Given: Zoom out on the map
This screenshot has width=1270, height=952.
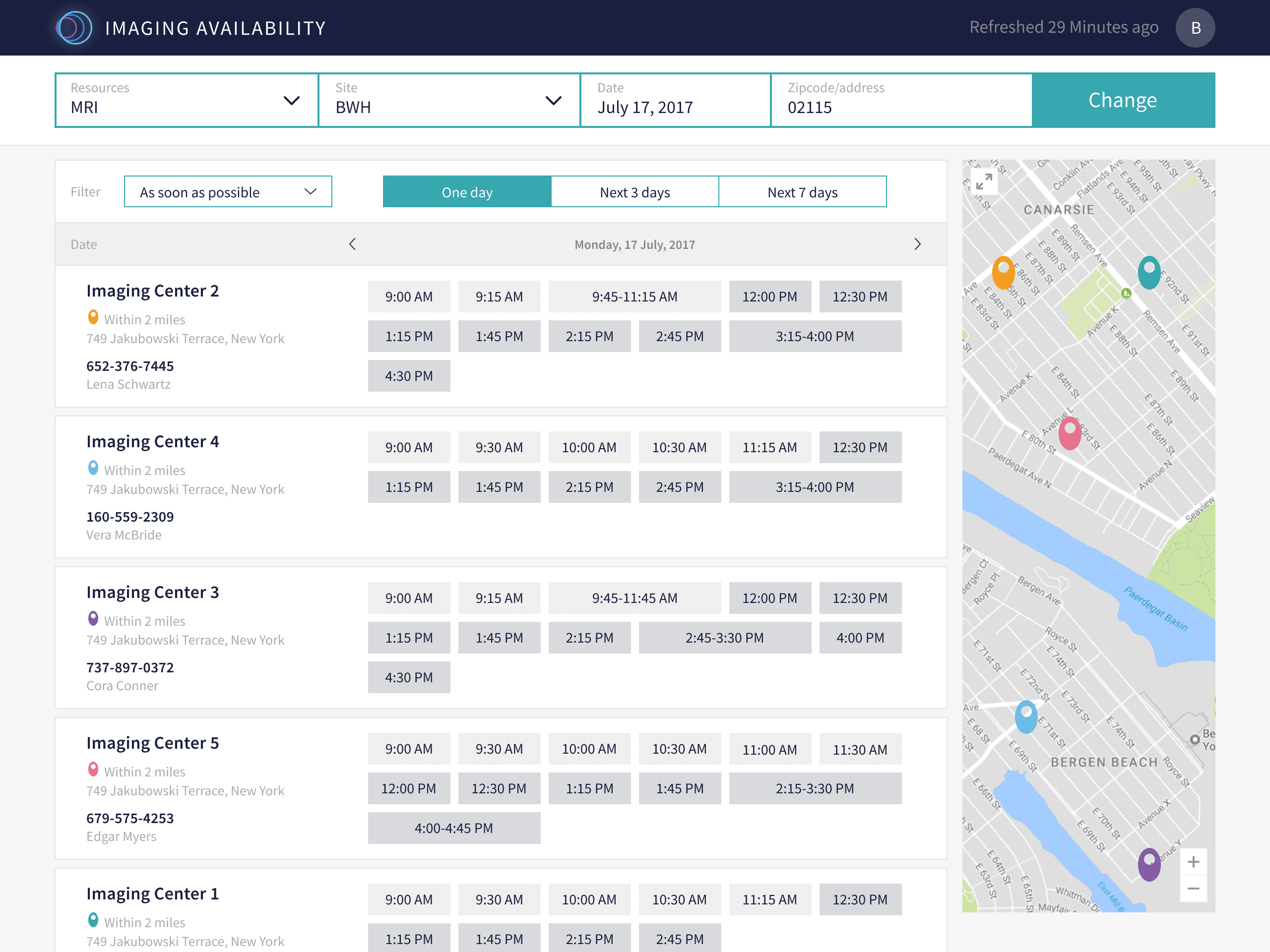Looking at the screenshot, I should [1193, 889].
